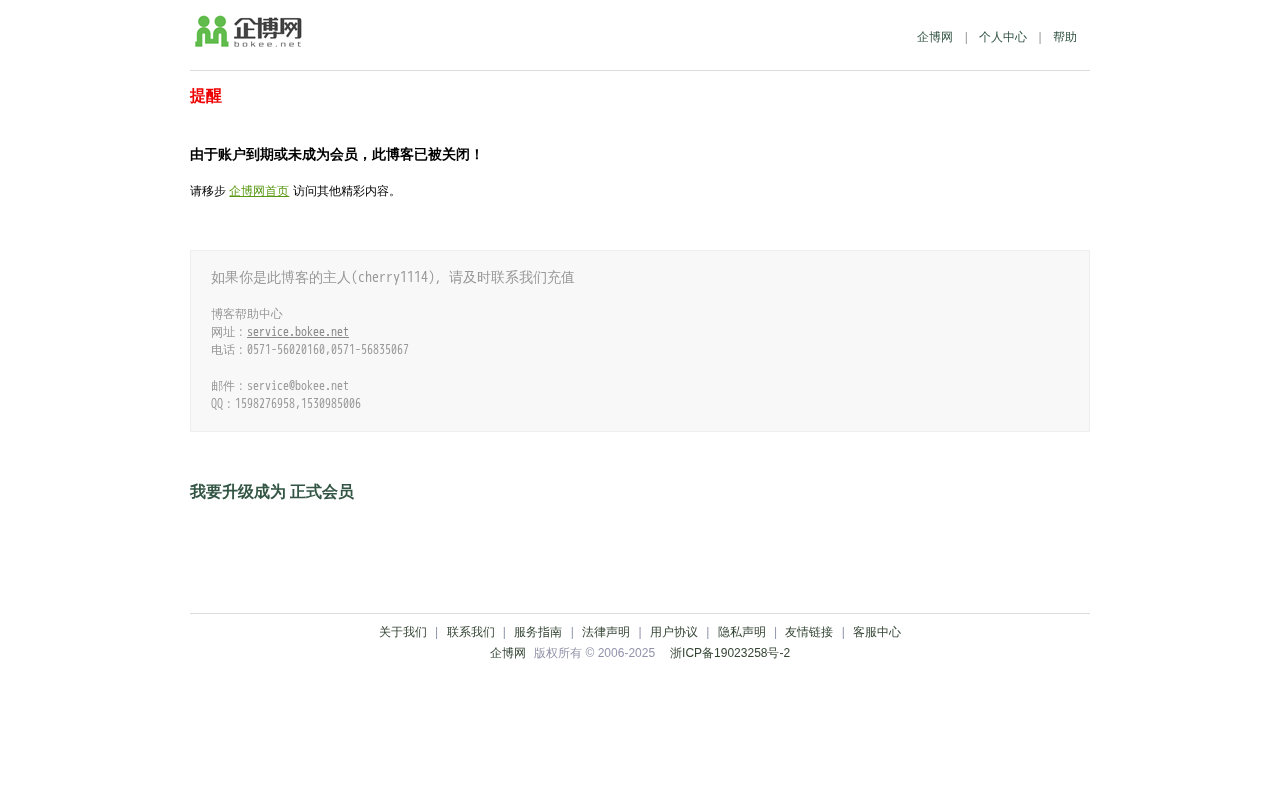Open 友情链接 footer link
Screen dimensions: 1280x800
coord(809,632)
